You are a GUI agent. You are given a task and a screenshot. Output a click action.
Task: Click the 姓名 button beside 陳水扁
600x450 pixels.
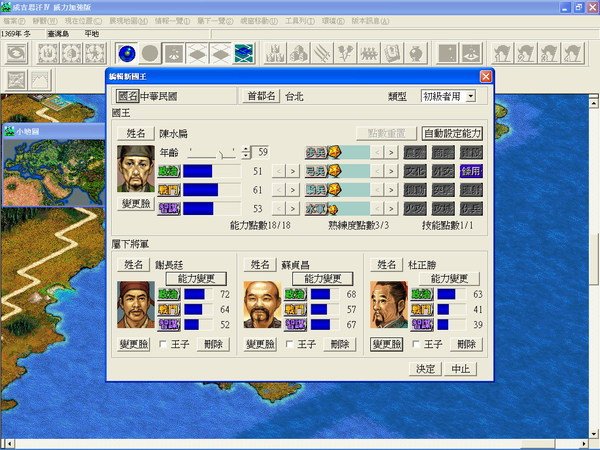coord(136,133)
